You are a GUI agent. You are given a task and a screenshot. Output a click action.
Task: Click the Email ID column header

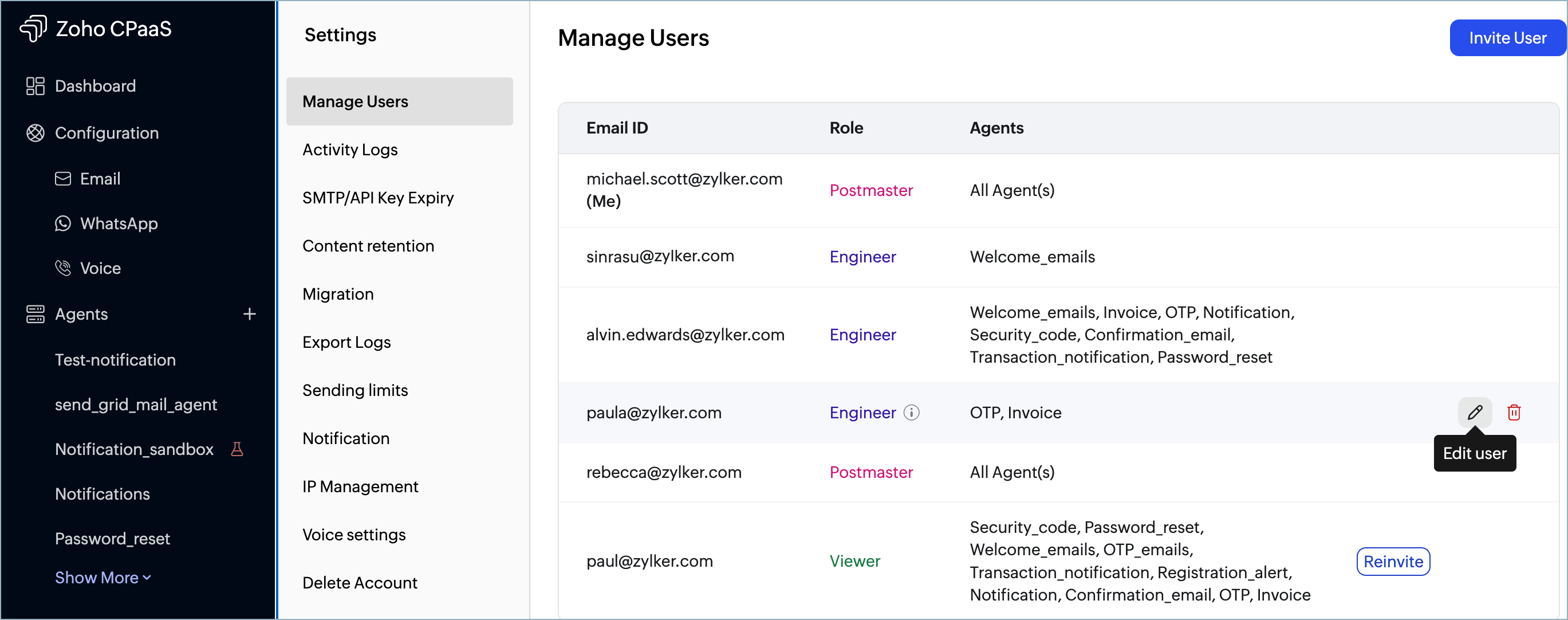coord(617,127)
